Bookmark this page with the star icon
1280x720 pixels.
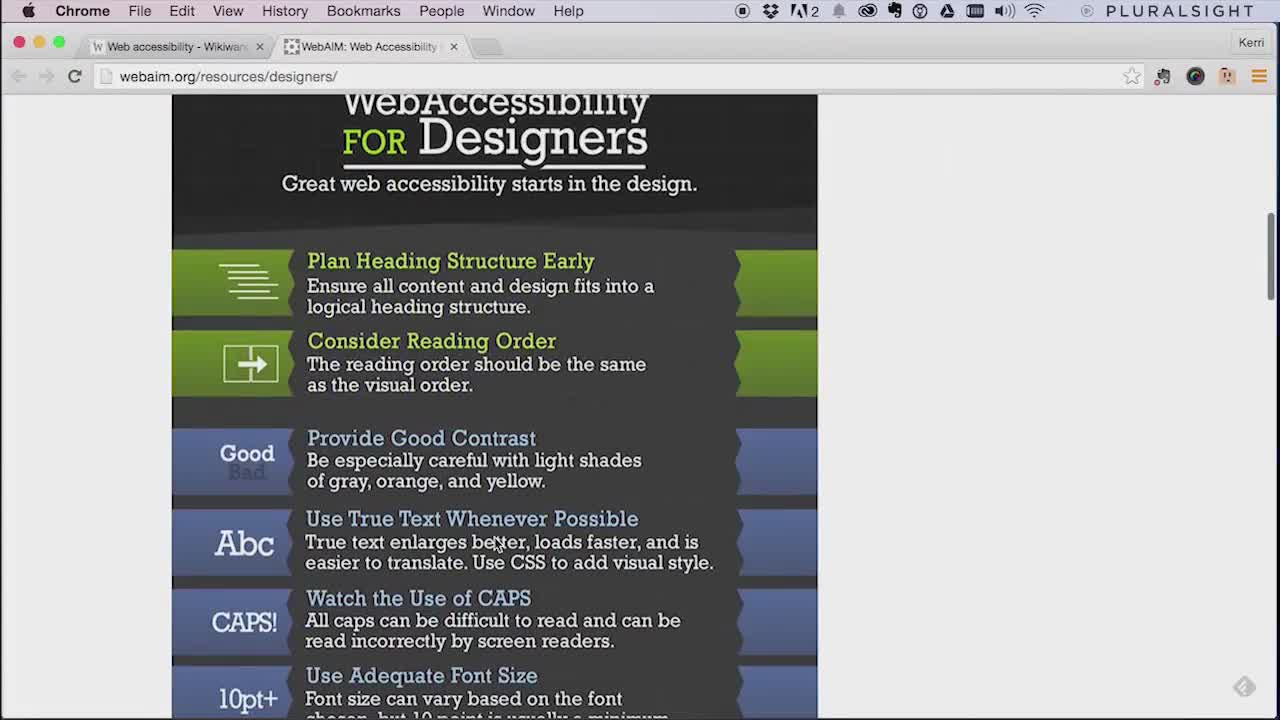tap(1131, 76)
